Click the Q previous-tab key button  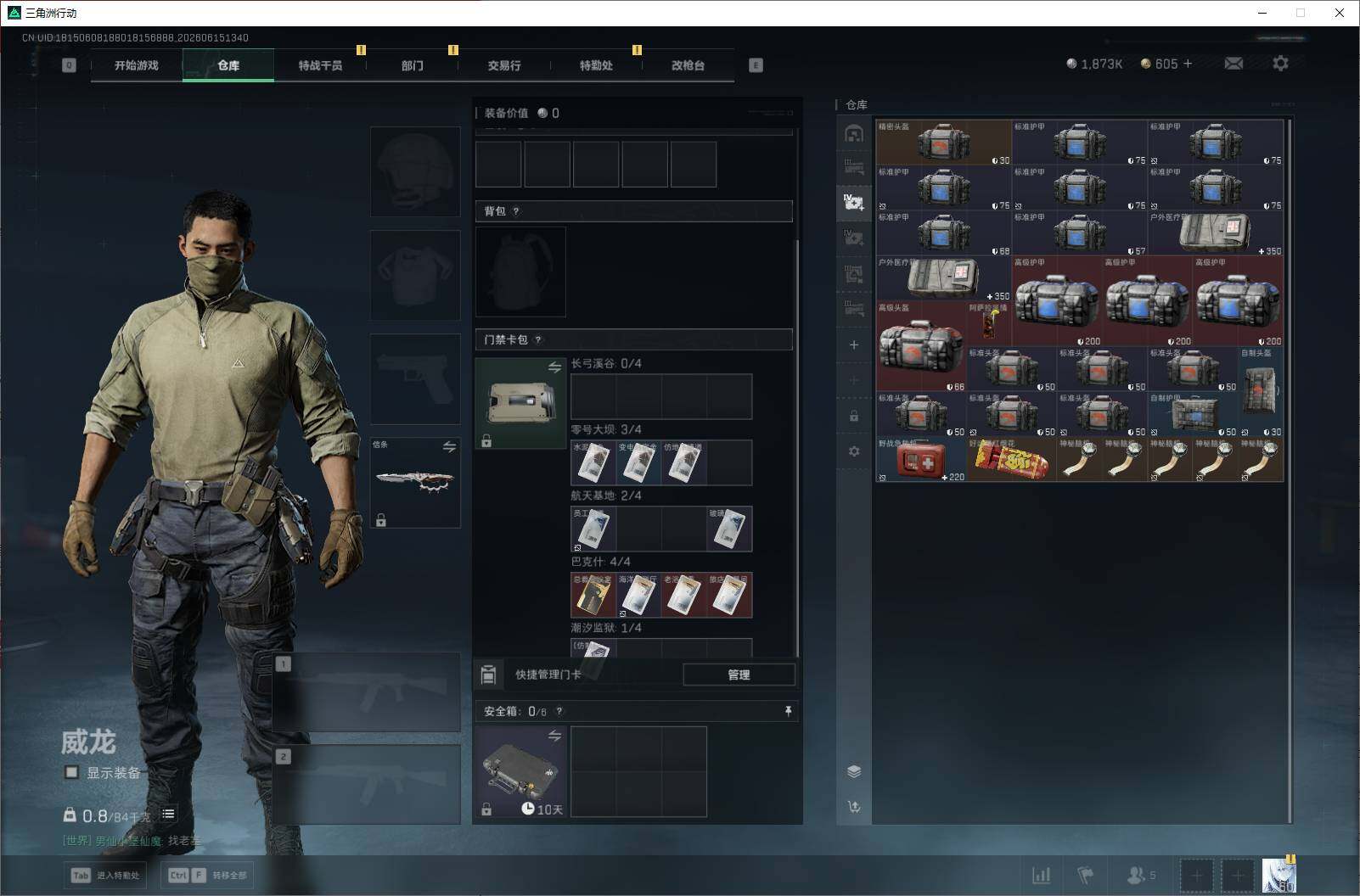click(x=69, y=65)
